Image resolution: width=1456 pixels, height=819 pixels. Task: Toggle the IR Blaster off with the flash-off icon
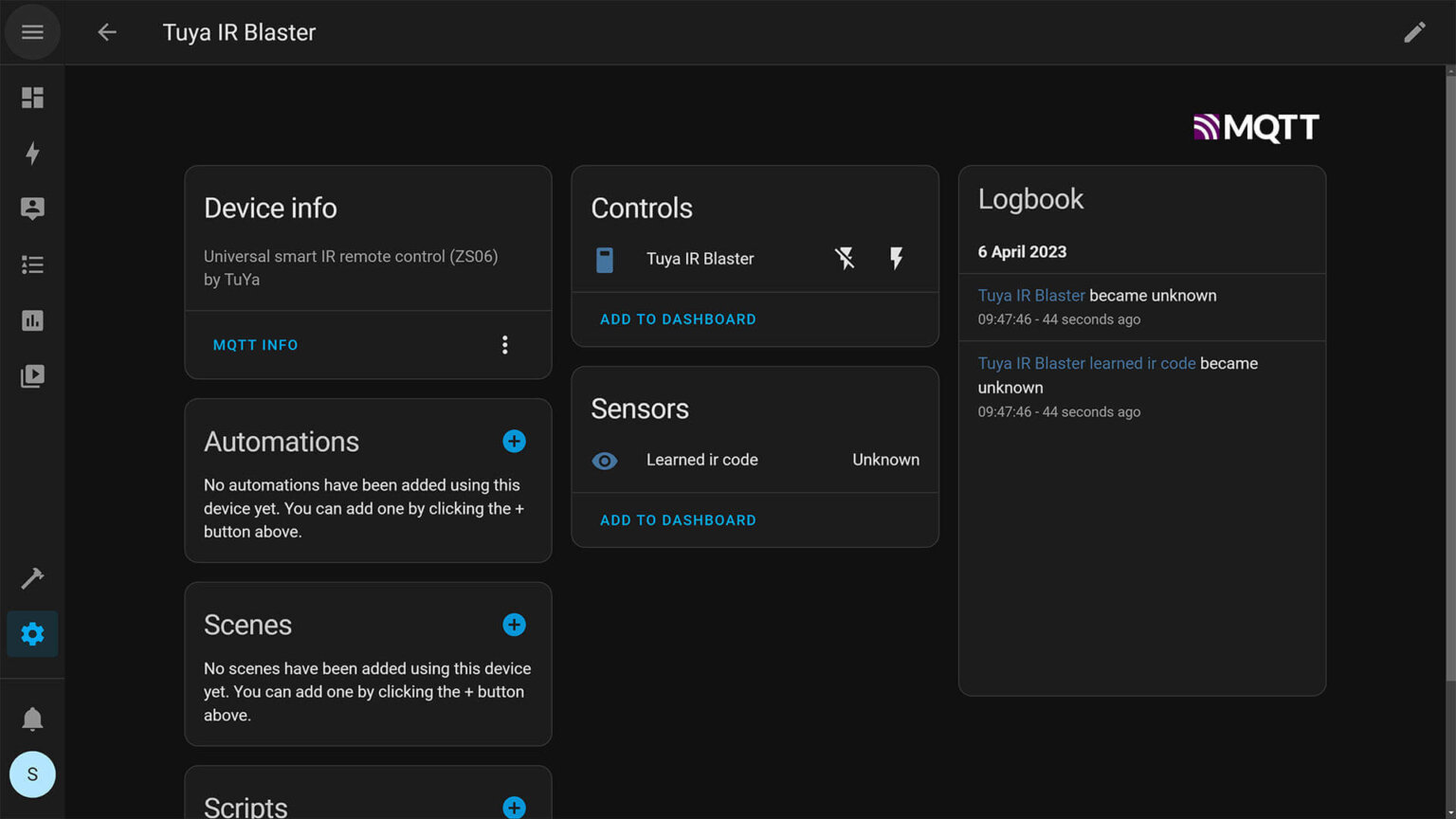tap(844, 258)
